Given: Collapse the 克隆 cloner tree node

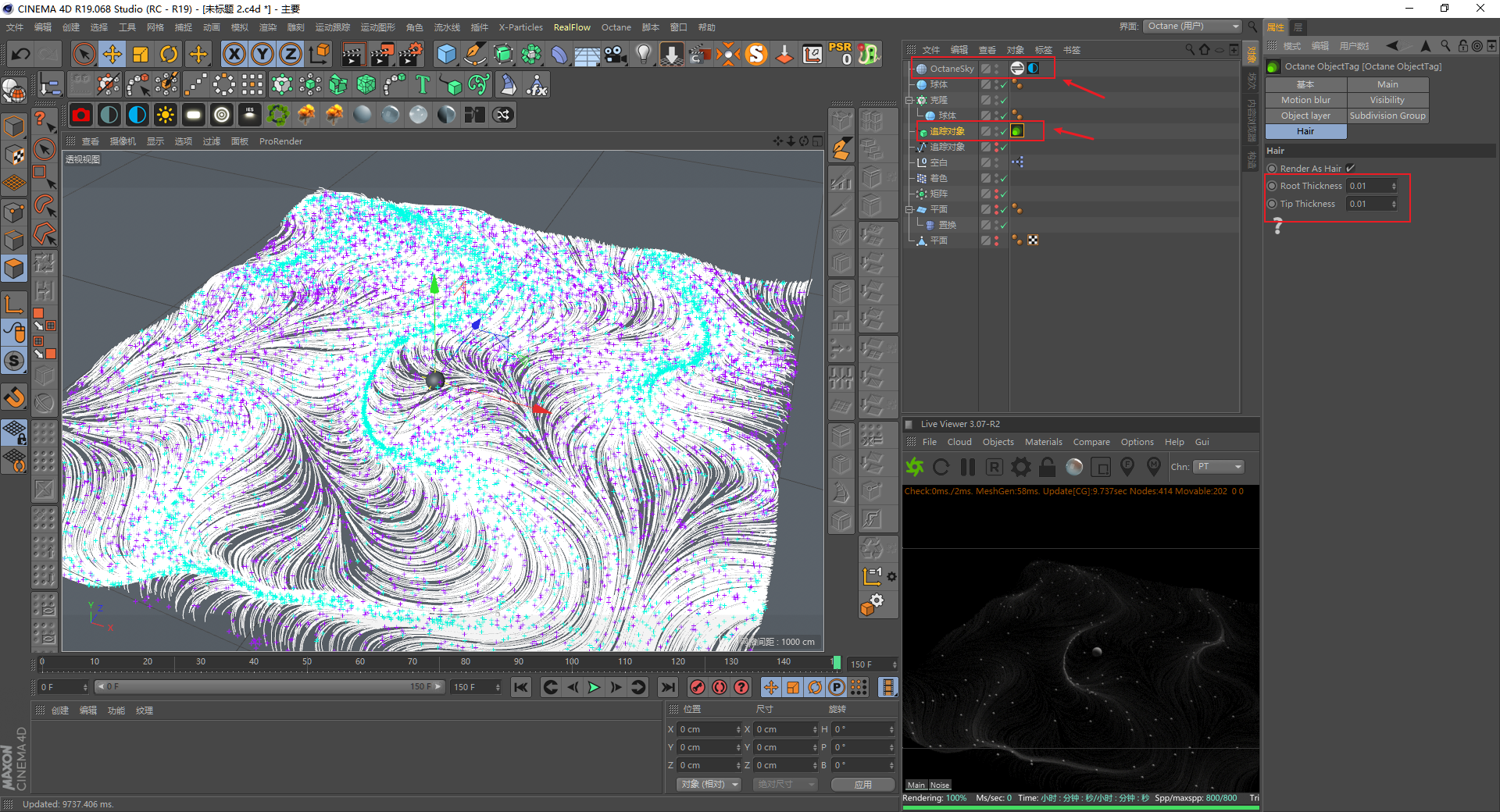Looking at the screenshot, I should (909, 100).
